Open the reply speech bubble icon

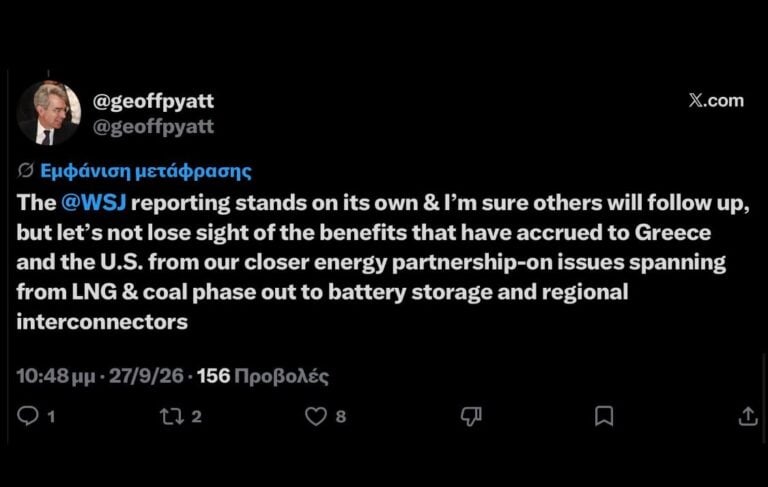27,416
